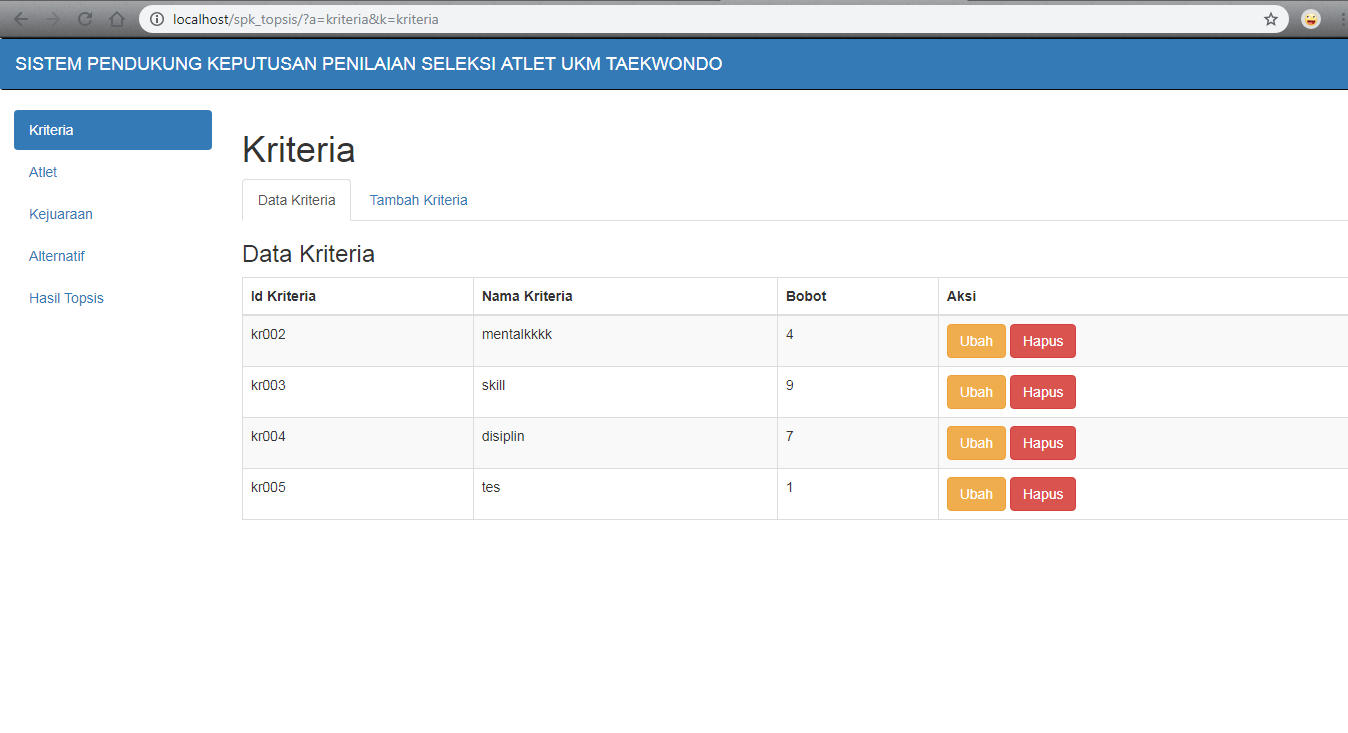Click the site info icon in address bar
Viewport: 1348px width, 733px height.
157,19
